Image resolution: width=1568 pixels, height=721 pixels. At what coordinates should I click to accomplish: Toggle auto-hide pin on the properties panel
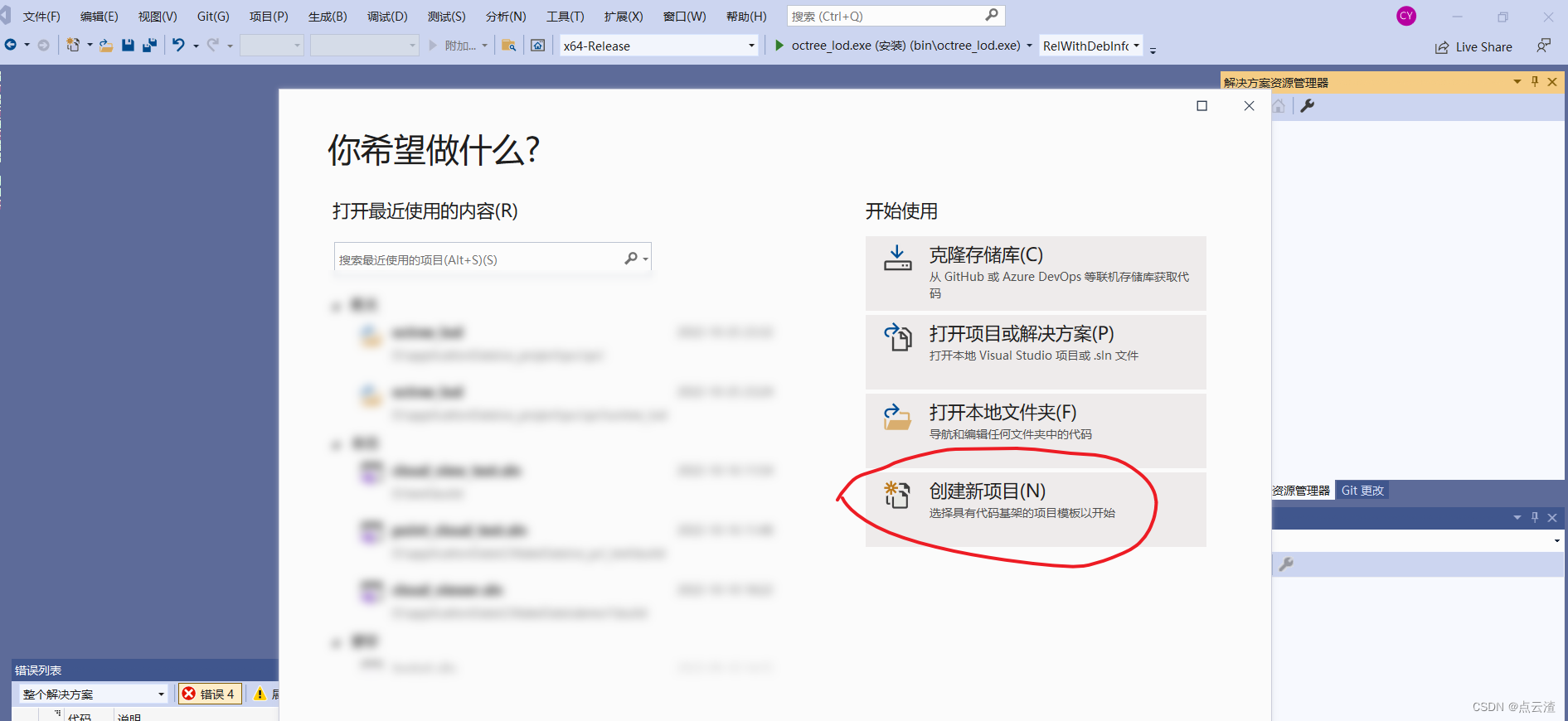coord(1535,518)
